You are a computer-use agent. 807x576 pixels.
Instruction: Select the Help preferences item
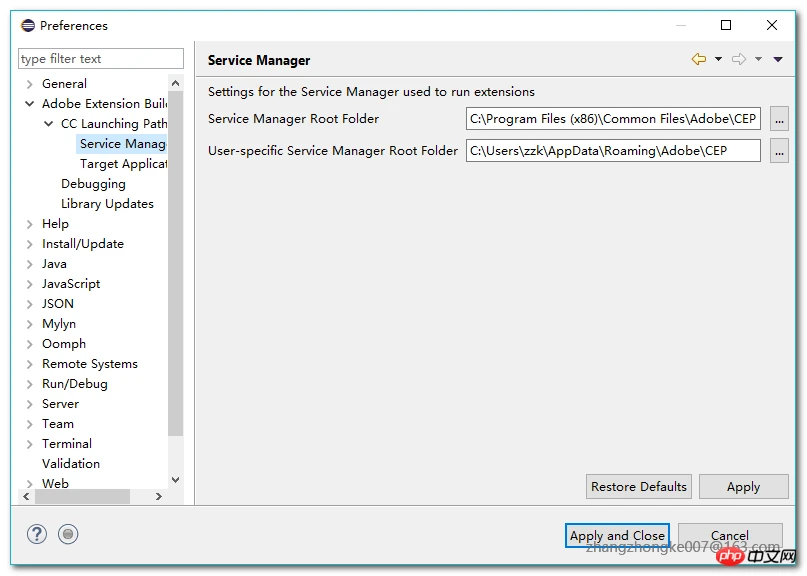click(x=55, y=224)
